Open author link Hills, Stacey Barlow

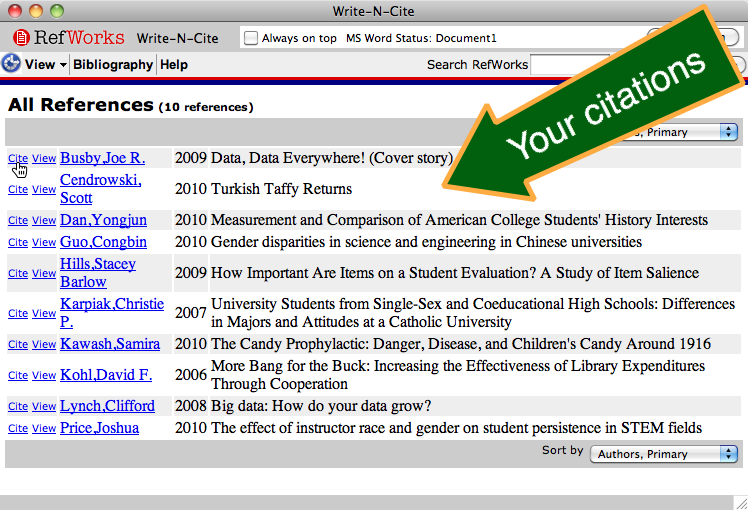pyautogui.click(x=98, y=272)
